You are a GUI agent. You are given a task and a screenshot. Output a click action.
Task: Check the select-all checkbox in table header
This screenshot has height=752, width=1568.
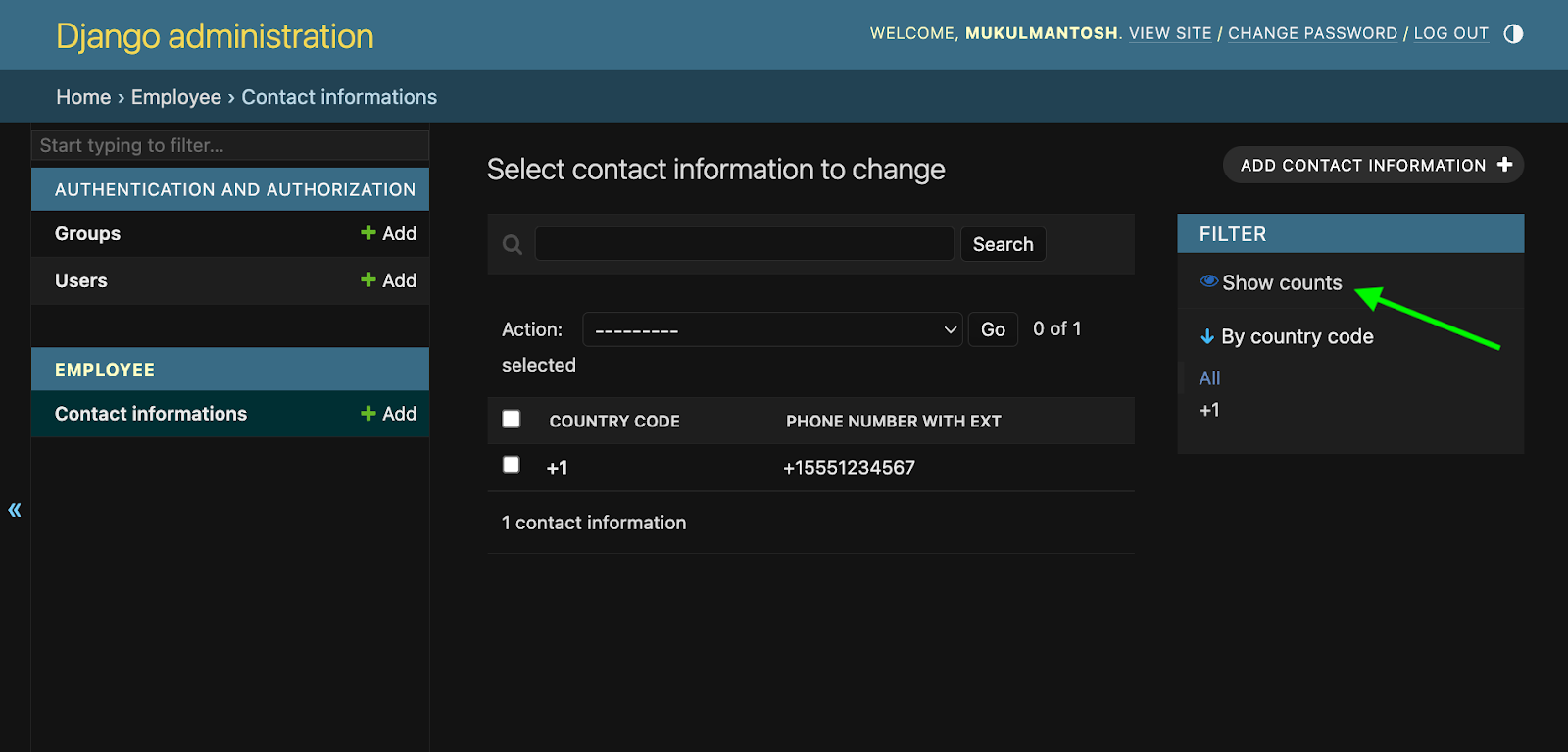(x=512, y=420)
